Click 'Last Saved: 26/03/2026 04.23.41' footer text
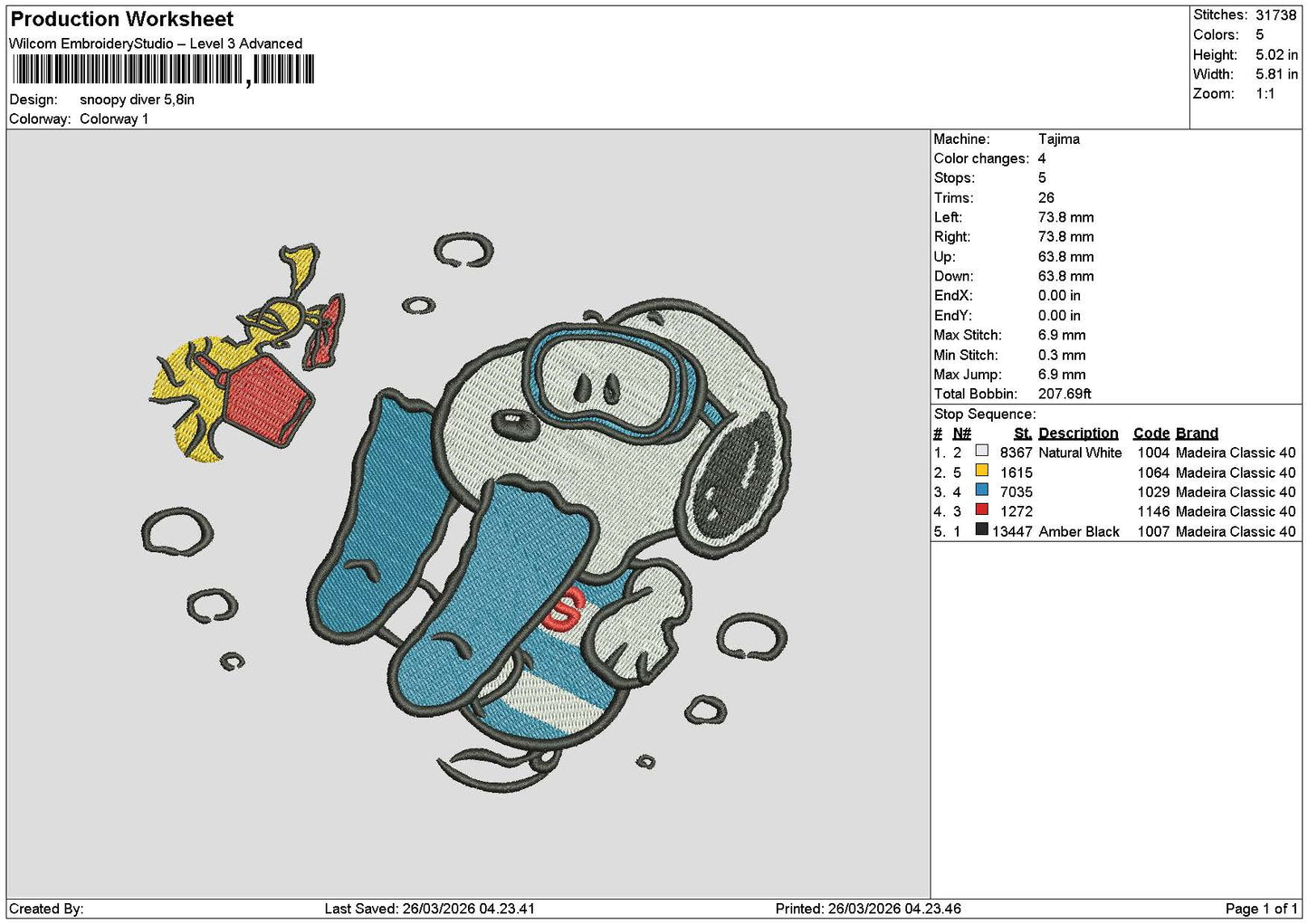The height and width of the screenshot is (924, 1308). pos(430,909)
